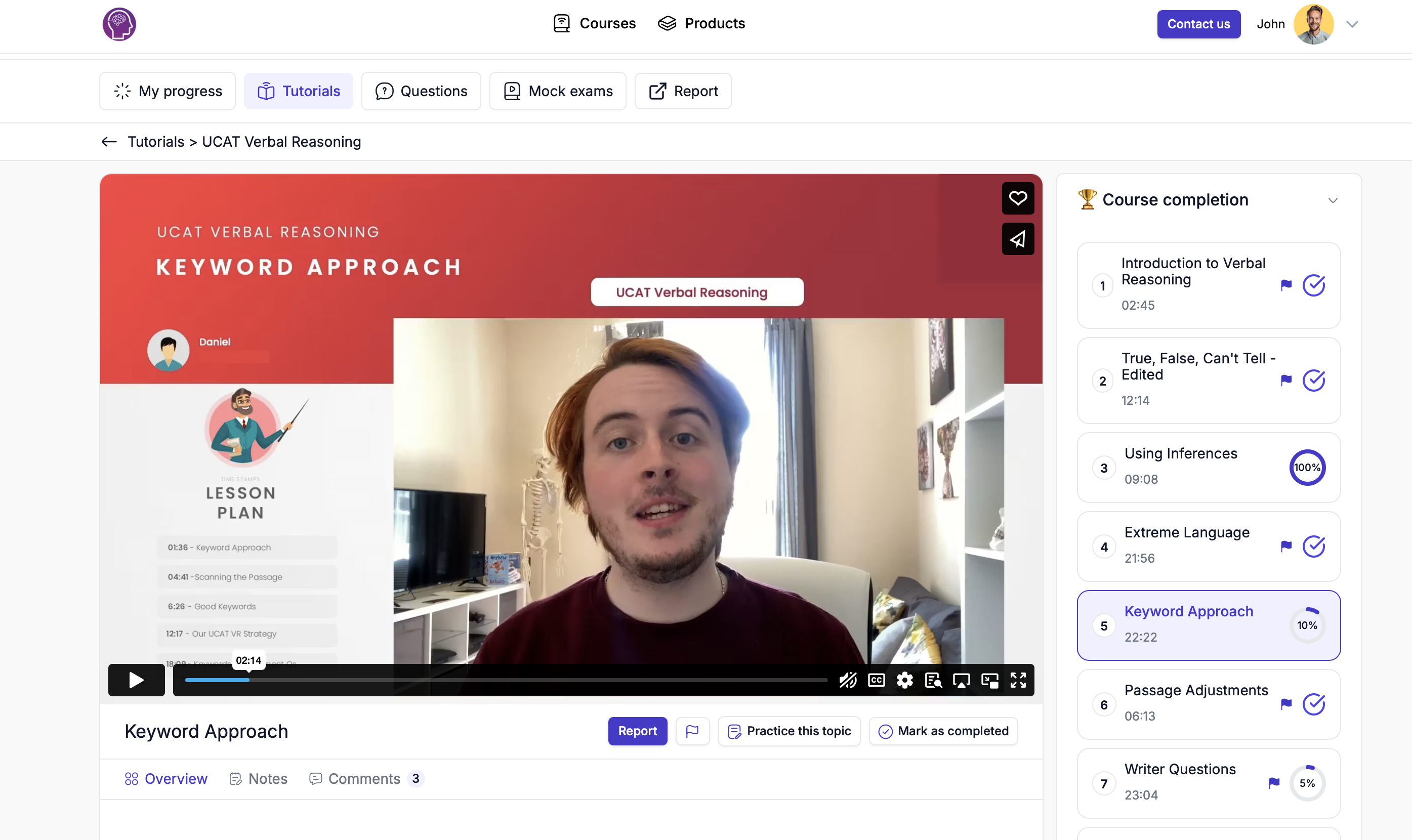Click the brain logo in header
The height and width of the screenshot is (840, 1412).
click(x=119, y=24)
